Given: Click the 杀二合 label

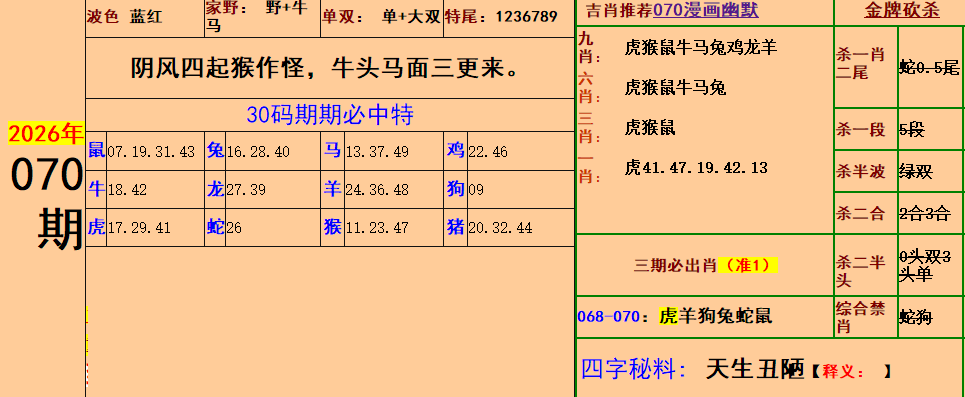Looking at the screenshot, I should click(860, 213).
